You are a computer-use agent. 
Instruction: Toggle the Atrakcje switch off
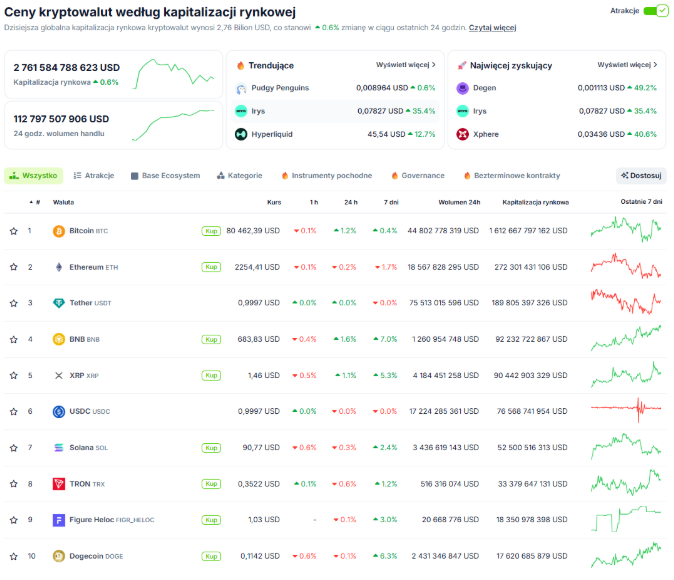point(655,11)
